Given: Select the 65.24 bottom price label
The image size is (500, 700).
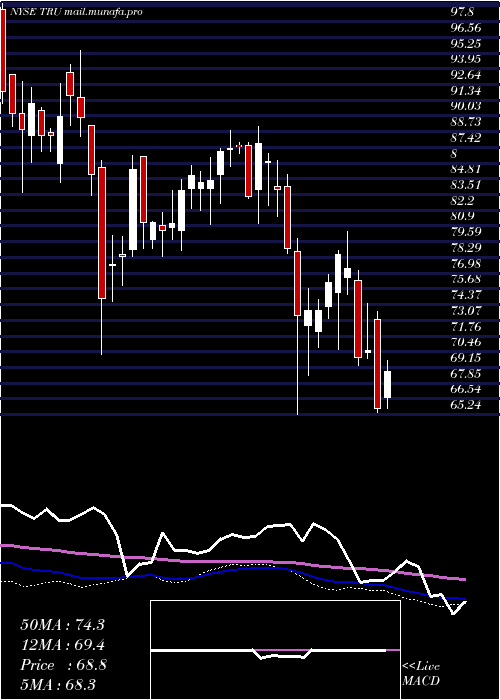Looking at the screenshot, I should pos(466,405).
